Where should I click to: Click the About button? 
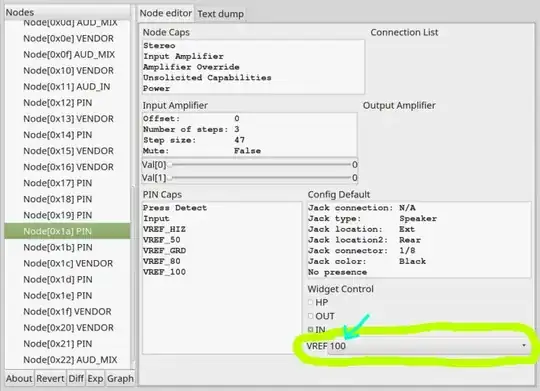tap(19, 379)
